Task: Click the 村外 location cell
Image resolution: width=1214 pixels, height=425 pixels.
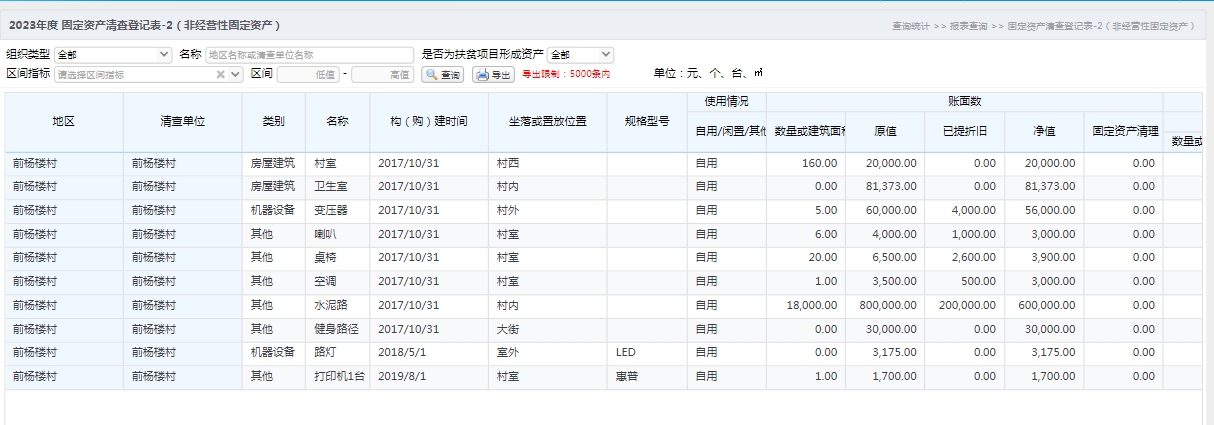Action: tap(548, 210)
